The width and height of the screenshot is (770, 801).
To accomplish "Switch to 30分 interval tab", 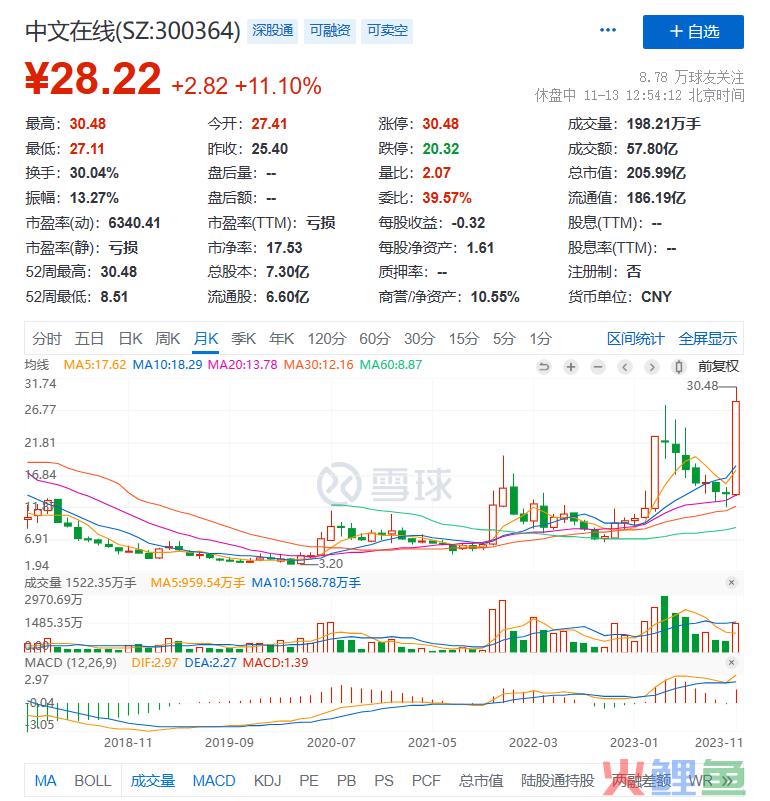I will (x=419, y=339).
